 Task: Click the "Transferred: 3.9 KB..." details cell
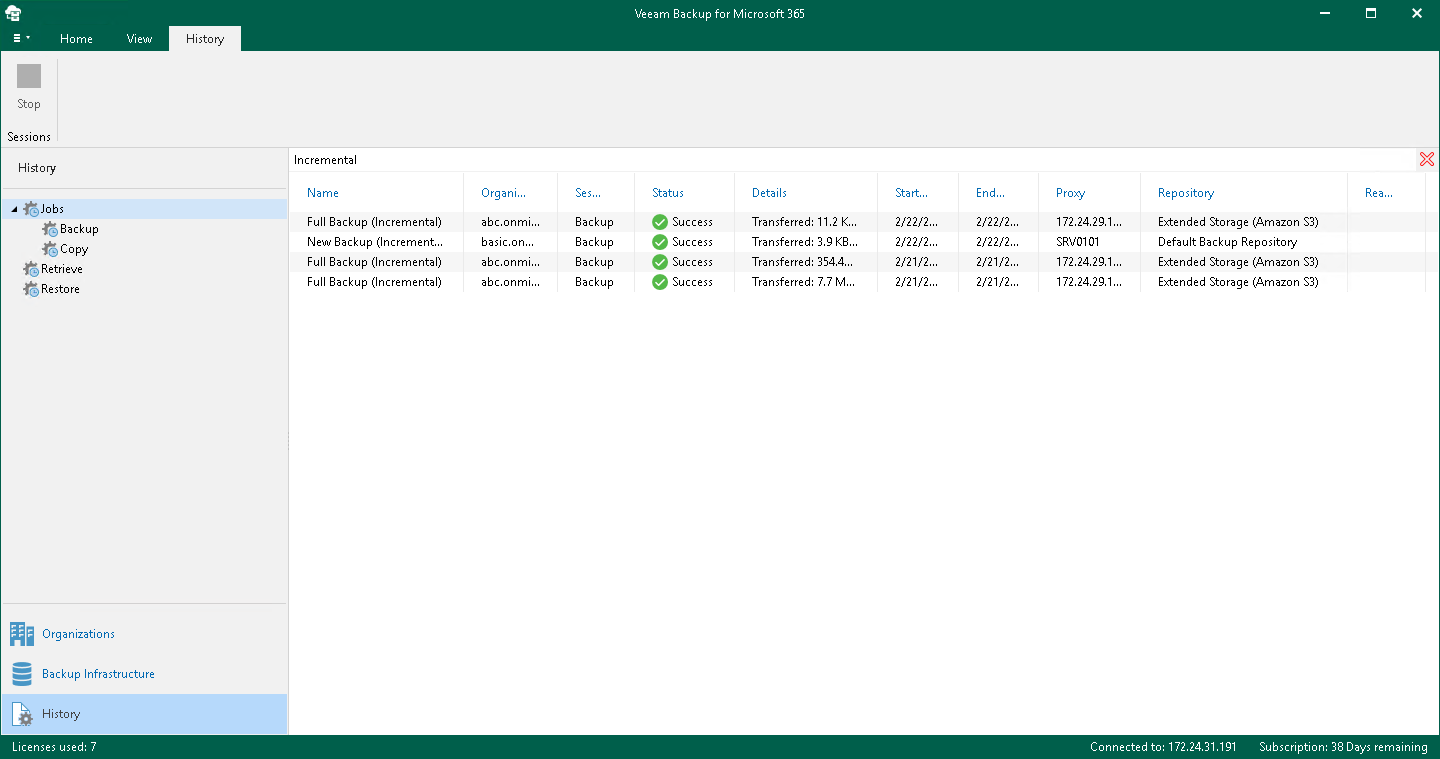pos(805,242)
